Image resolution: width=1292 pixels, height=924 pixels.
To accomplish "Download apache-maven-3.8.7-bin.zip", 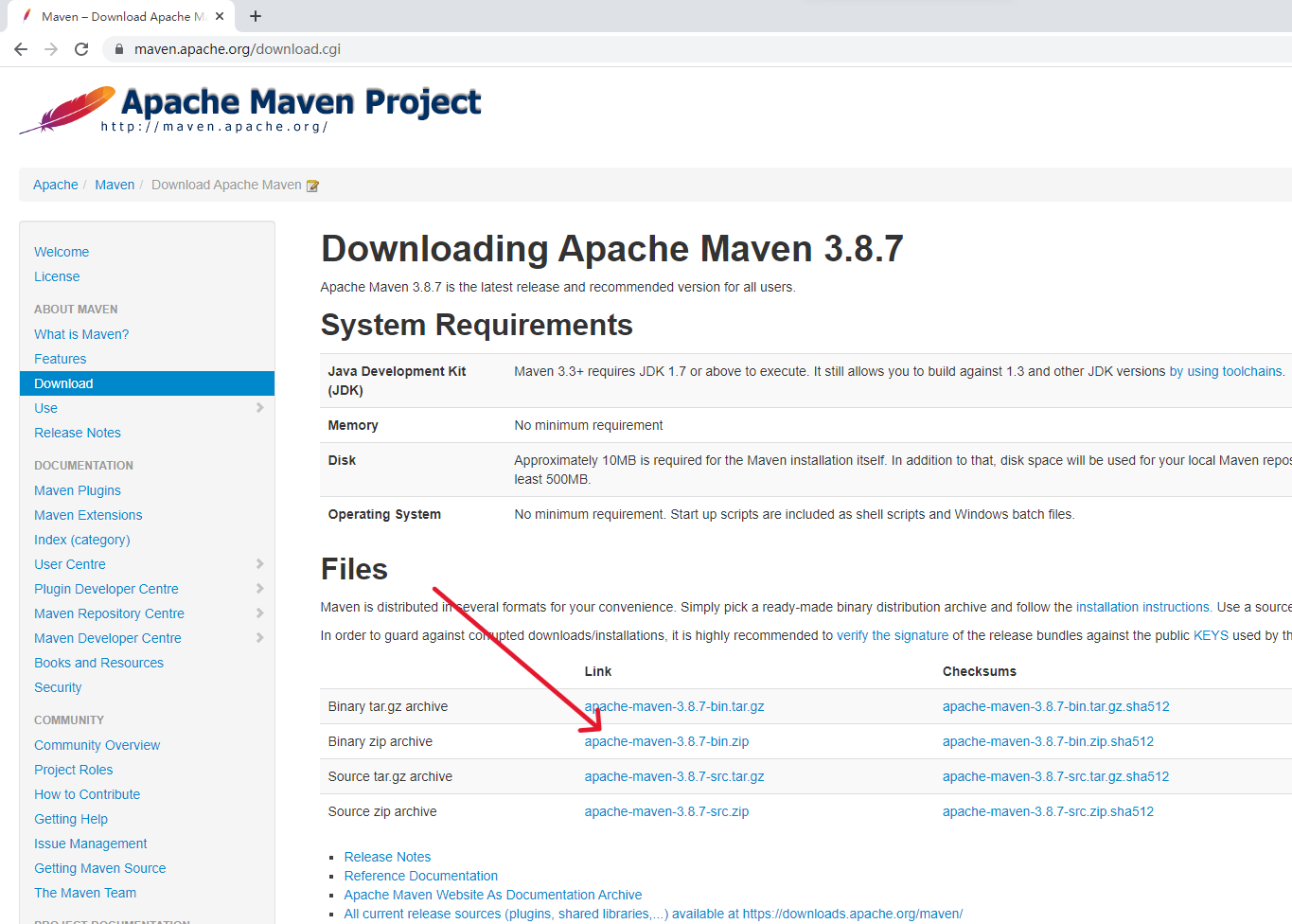I will (666, 741).
